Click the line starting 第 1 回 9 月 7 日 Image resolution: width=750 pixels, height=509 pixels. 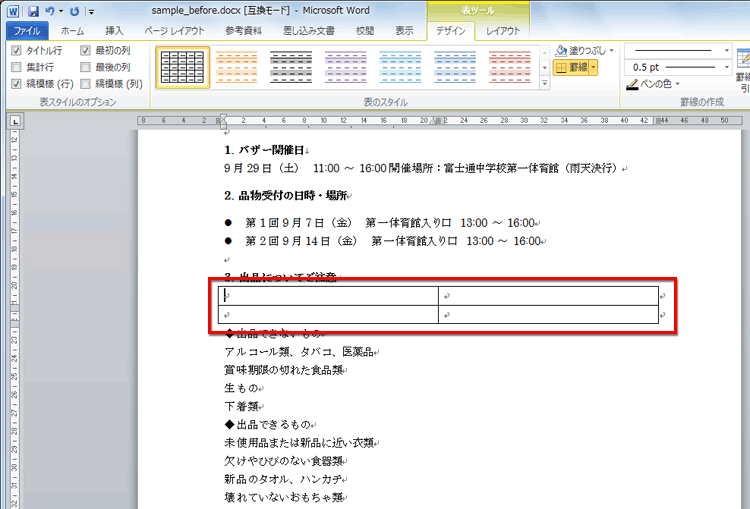(390, 223)
